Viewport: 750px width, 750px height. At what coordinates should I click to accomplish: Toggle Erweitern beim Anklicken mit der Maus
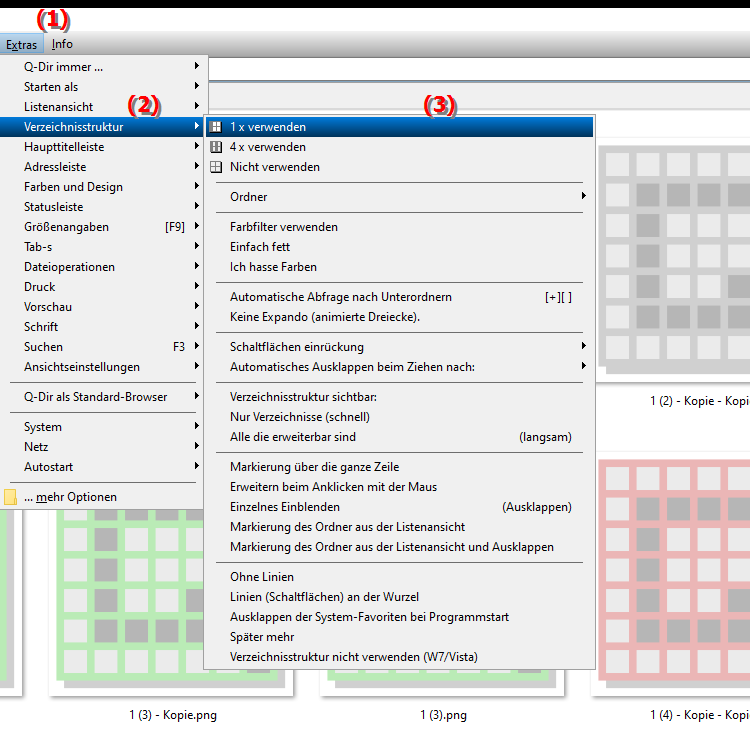coord(399,487)
